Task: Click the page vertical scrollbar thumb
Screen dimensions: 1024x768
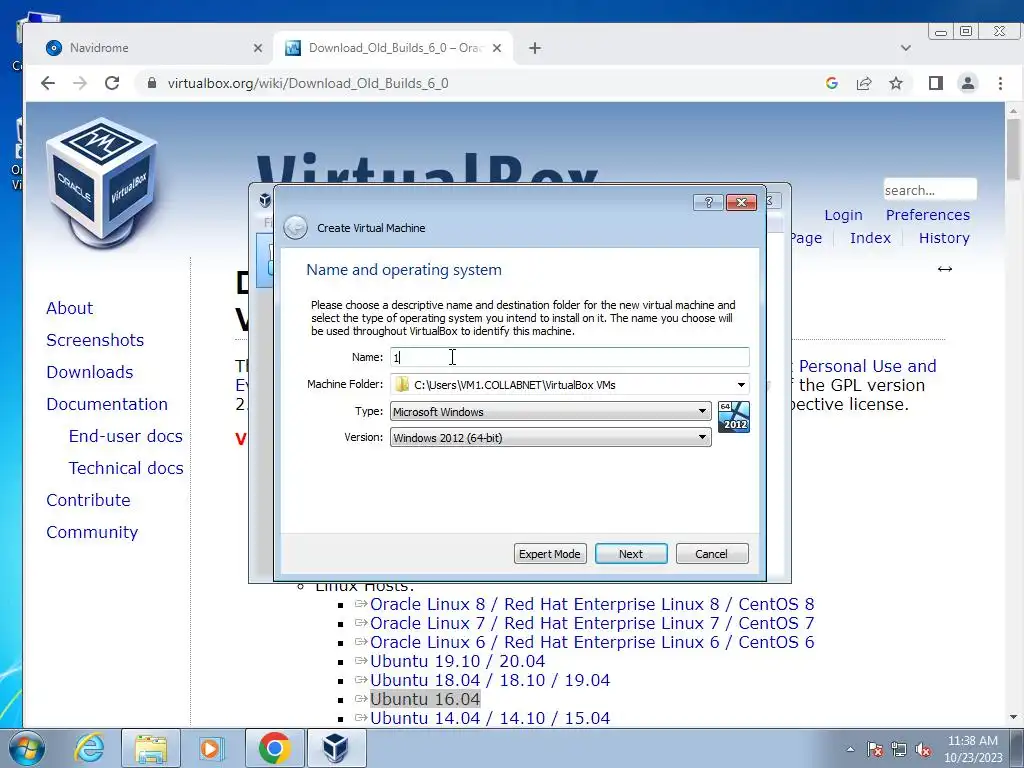Action: point(1013,150)
